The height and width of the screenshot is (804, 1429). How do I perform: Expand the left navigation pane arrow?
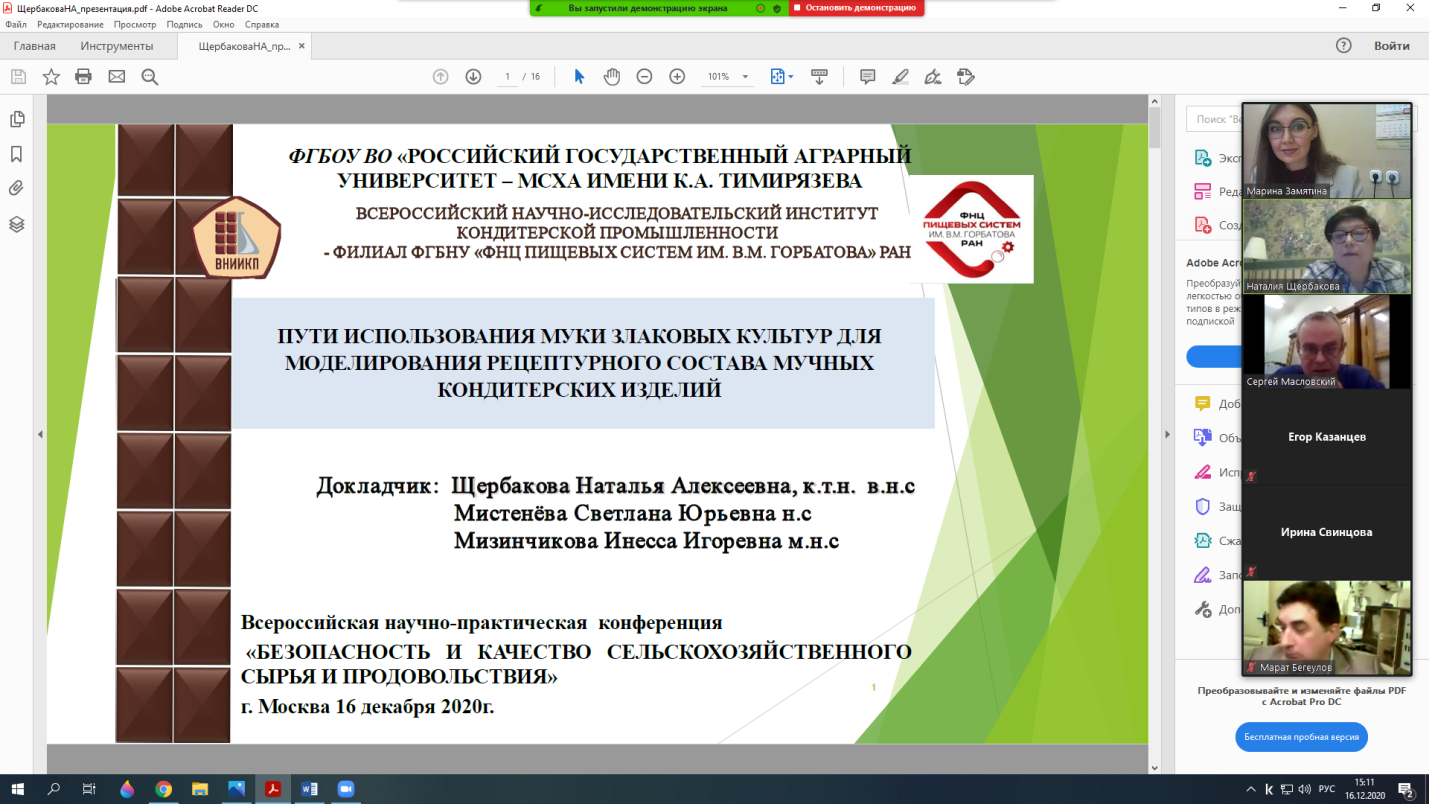[40, 434]
